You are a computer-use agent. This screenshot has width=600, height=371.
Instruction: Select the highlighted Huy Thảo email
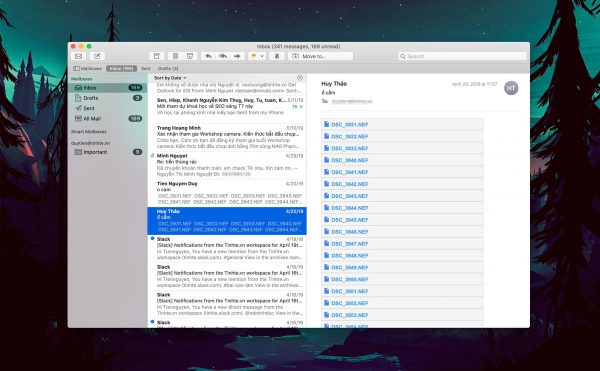(227, 221)
